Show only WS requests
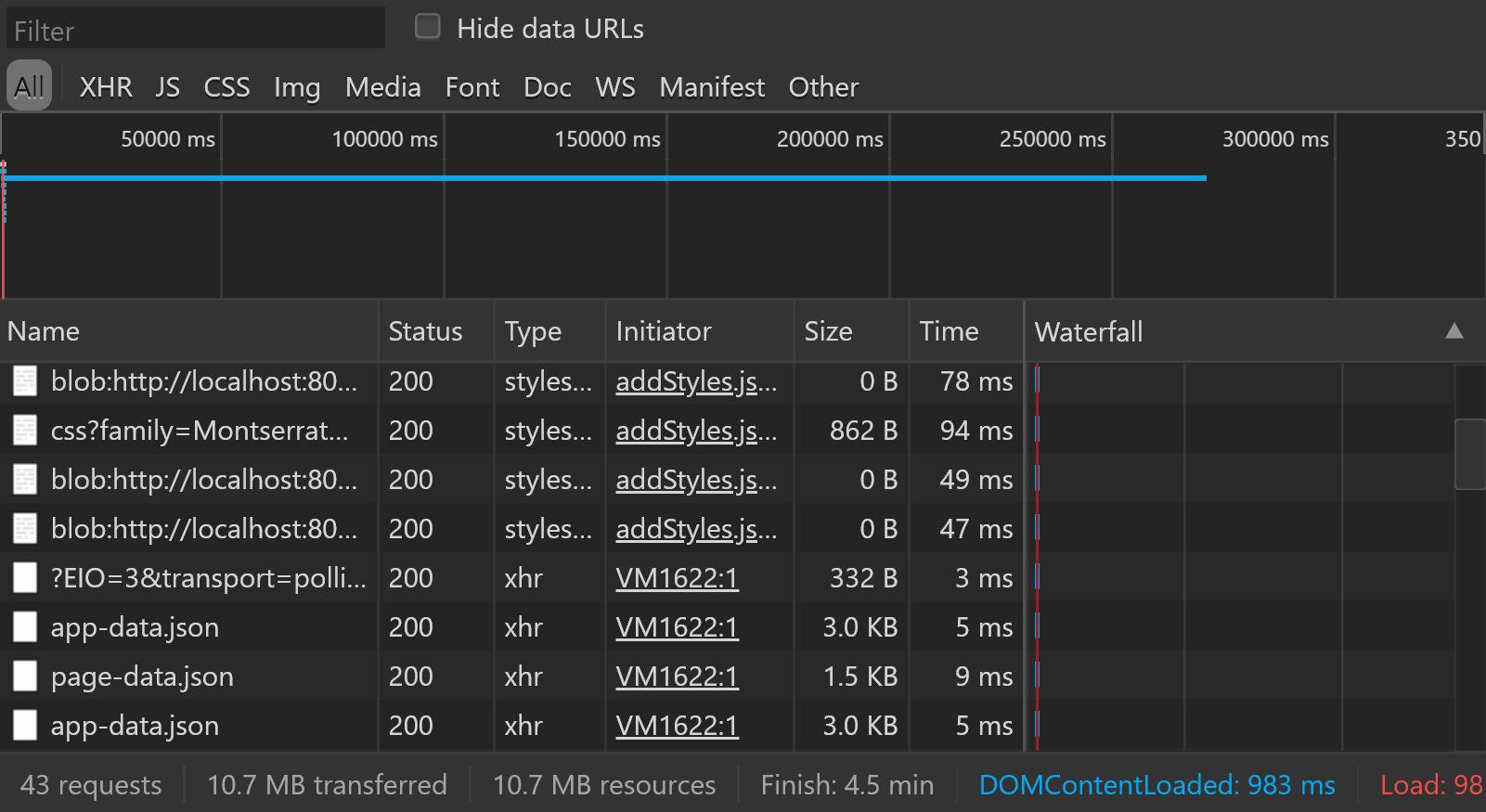 615,87
